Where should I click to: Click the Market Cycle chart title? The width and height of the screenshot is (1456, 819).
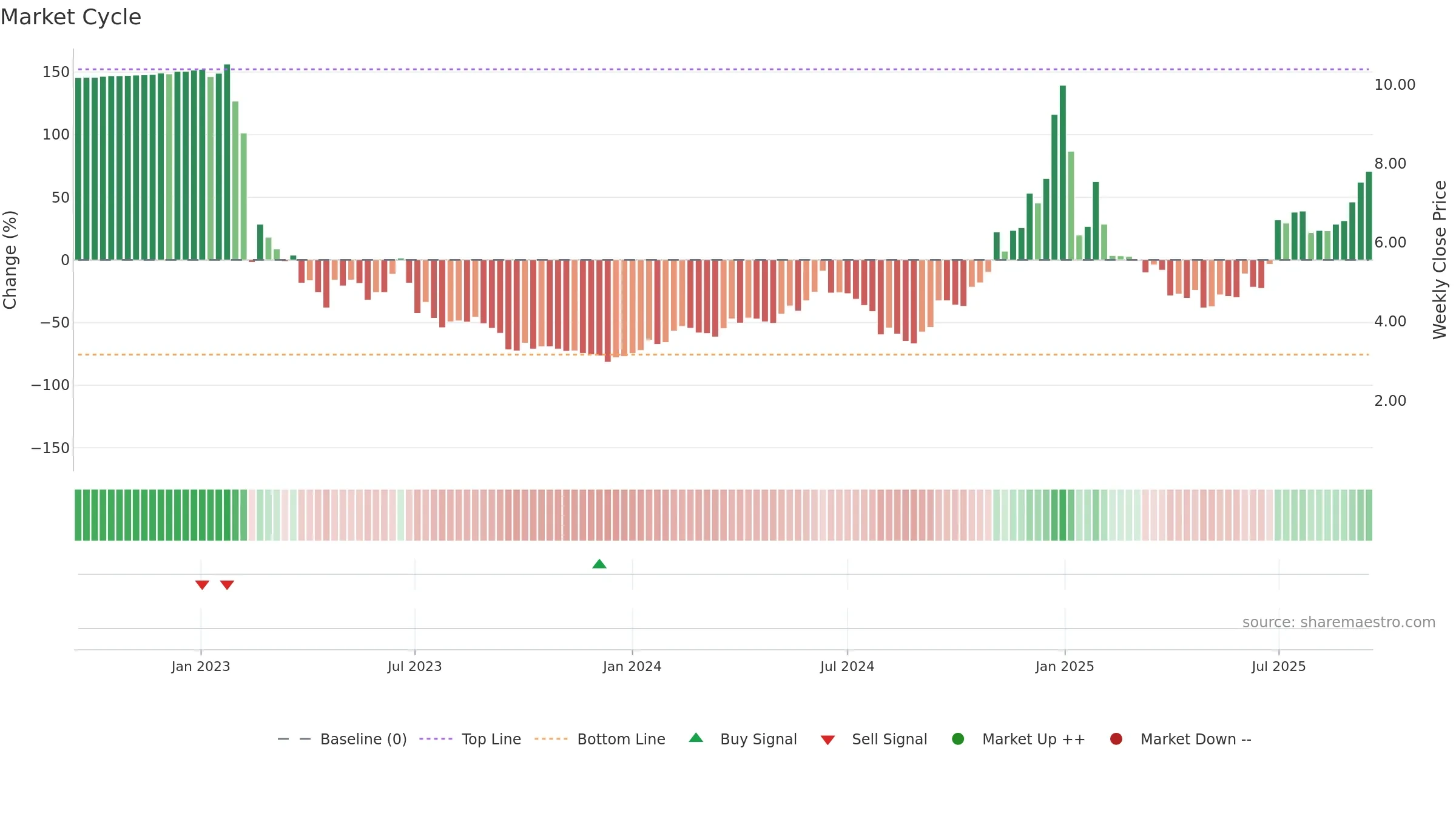tap(71, 17)
